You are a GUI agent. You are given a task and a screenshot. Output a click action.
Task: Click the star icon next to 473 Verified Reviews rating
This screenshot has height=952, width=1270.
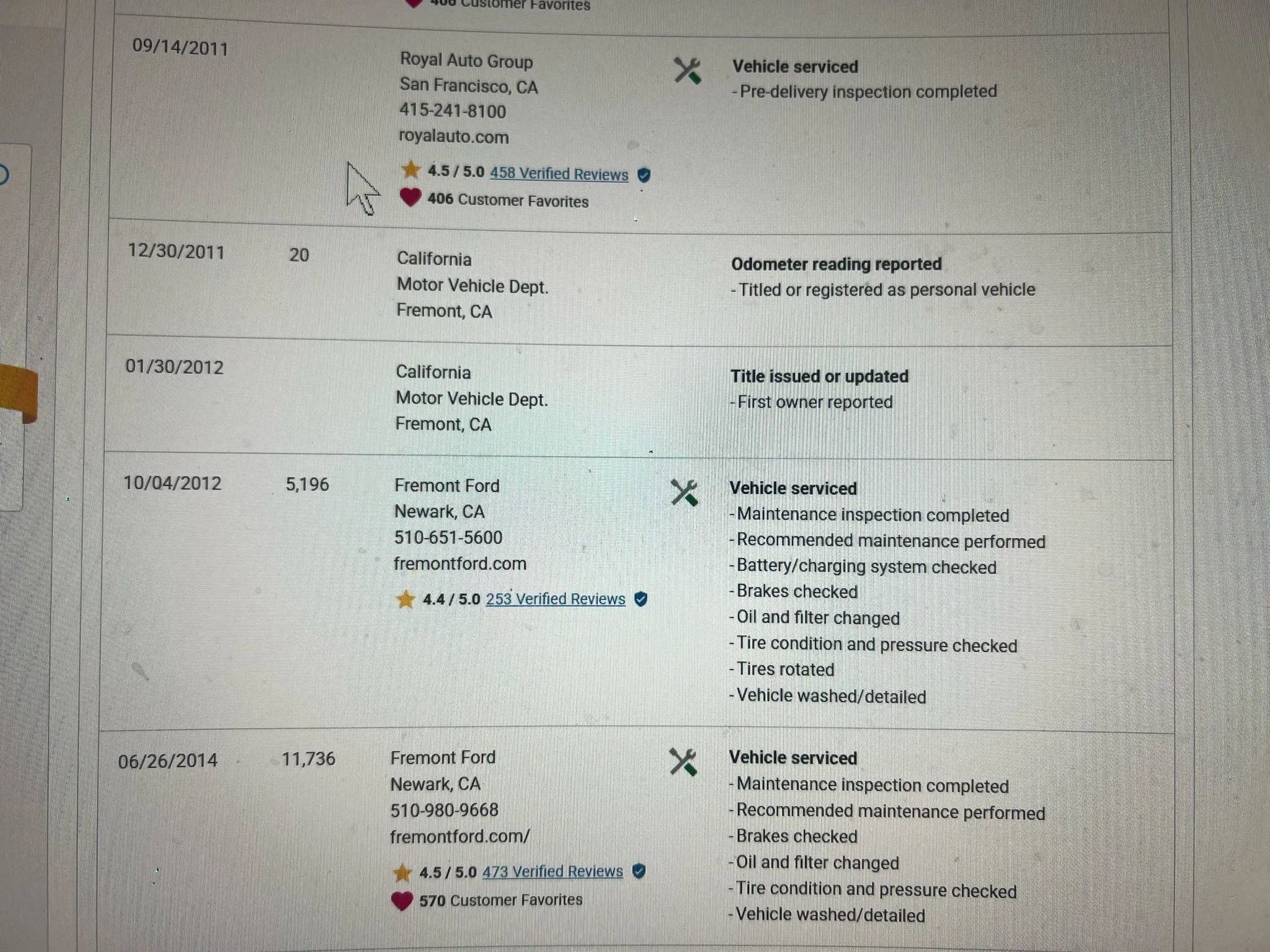click(402, 873)
